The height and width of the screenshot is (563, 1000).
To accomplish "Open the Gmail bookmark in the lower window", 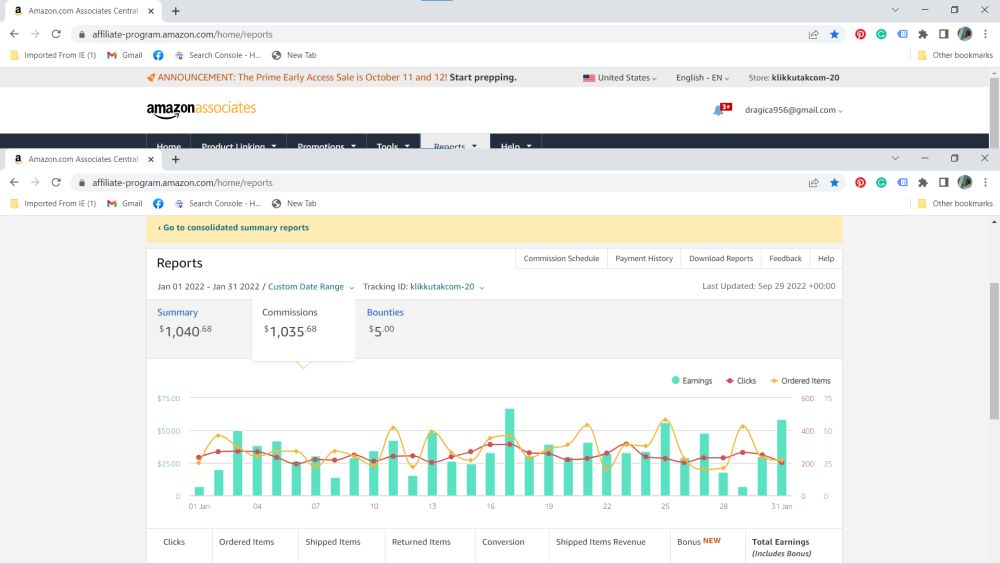I will (x=124, y=203).
